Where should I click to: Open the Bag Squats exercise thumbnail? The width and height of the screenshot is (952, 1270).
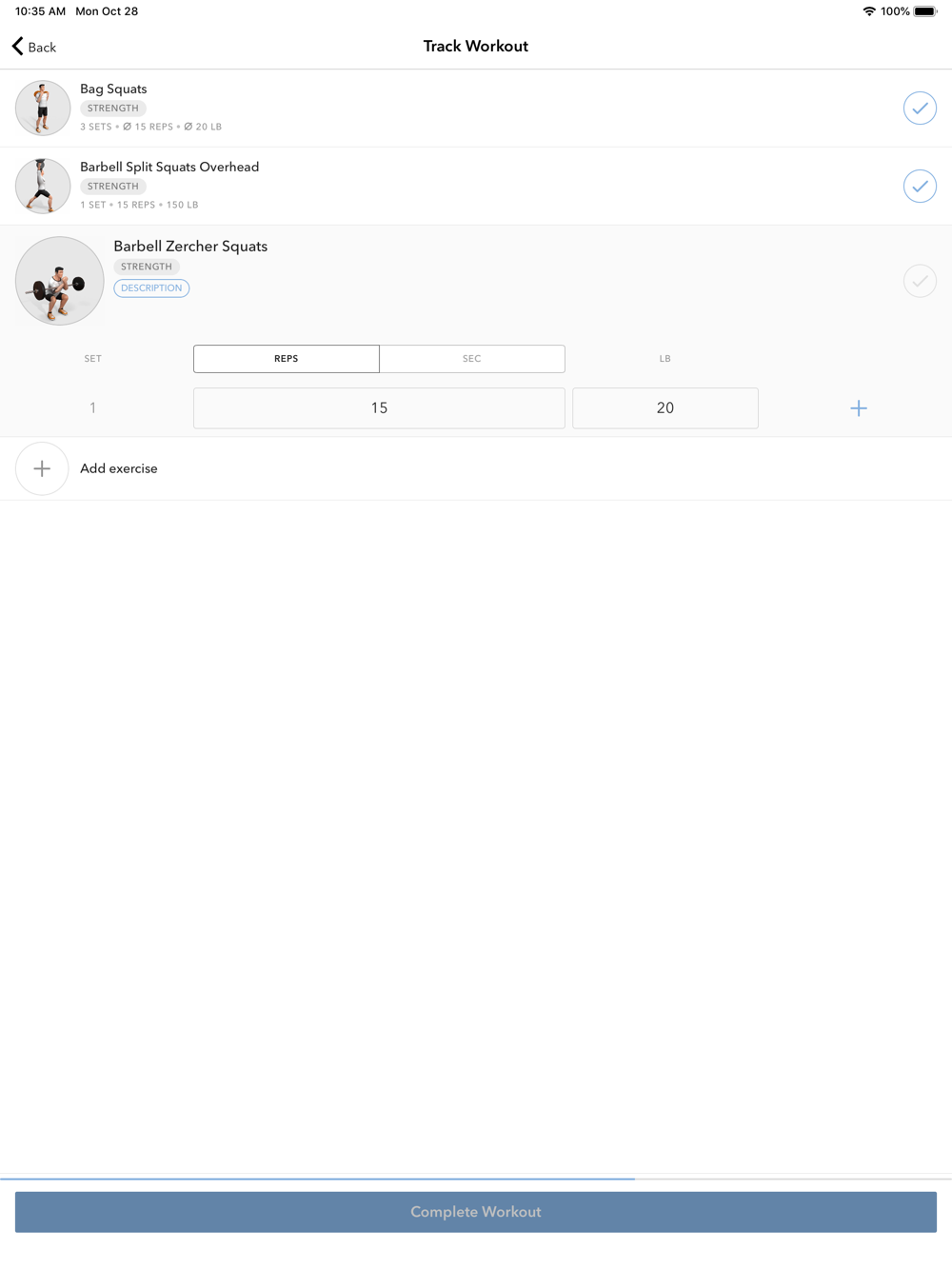point(43,108)
